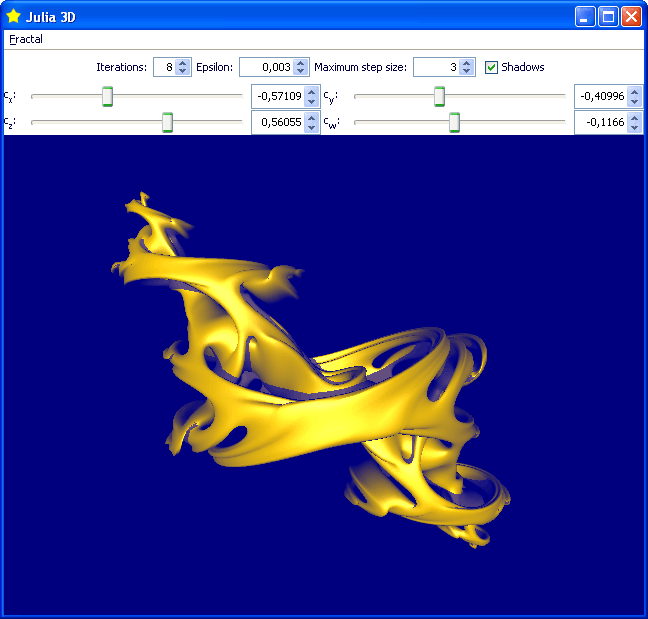Screen dimensions: 648x619
Task: Click the cy value field -0,40996
Action: point(601,96)
